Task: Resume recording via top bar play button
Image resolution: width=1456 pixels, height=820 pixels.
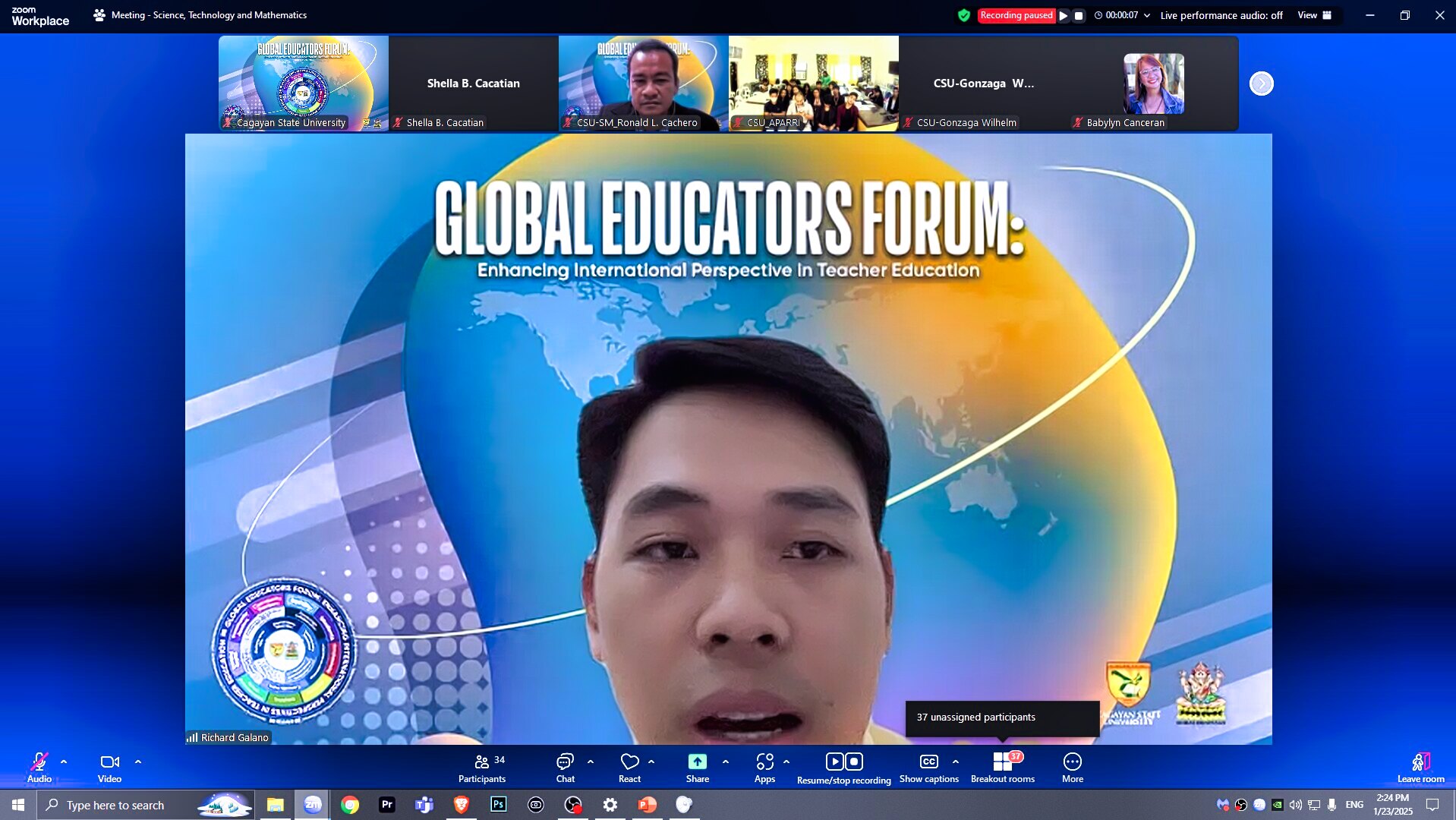Action: point(1064,15)
